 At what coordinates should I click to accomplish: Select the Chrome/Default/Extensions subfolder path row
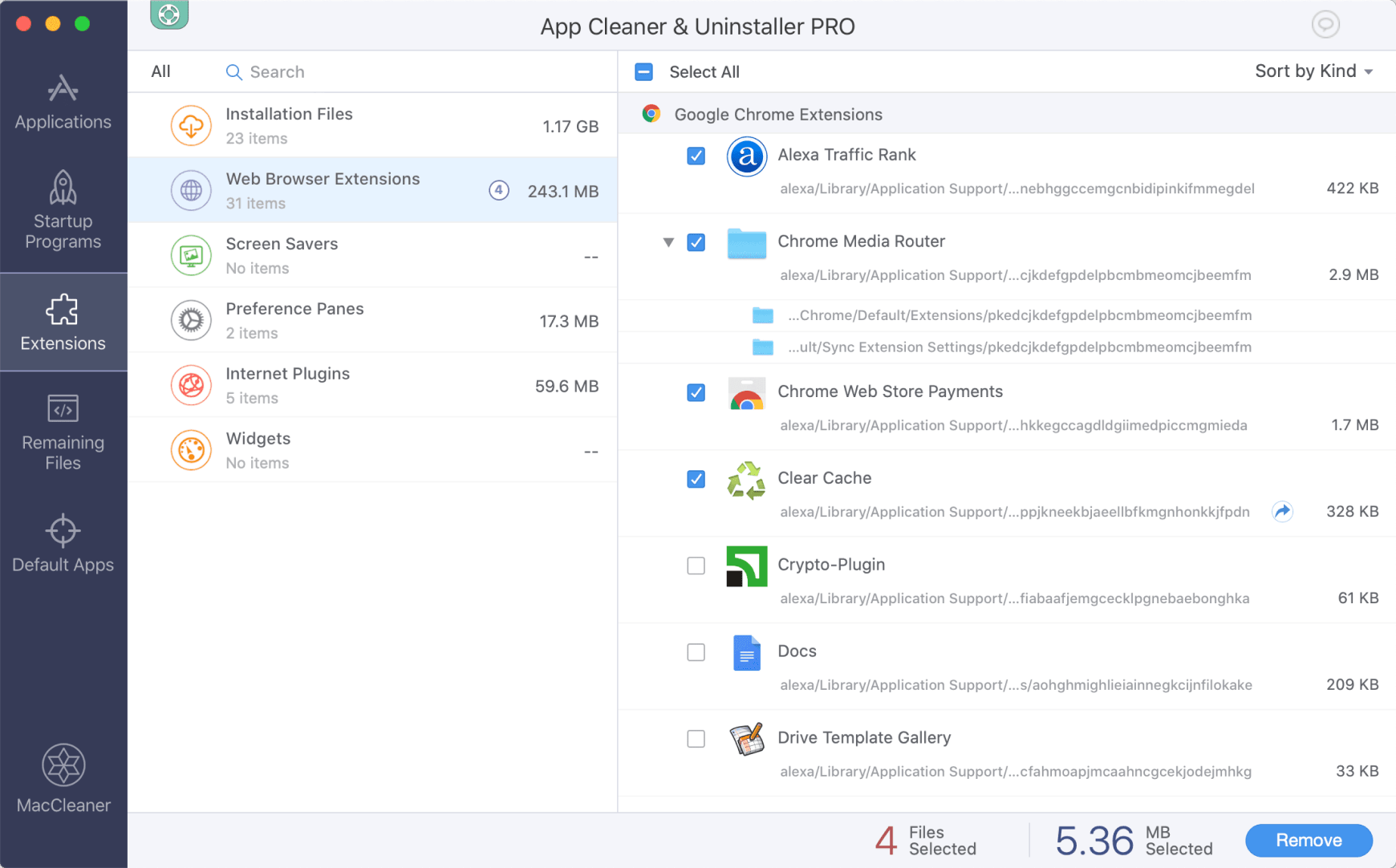(1007, 315)
